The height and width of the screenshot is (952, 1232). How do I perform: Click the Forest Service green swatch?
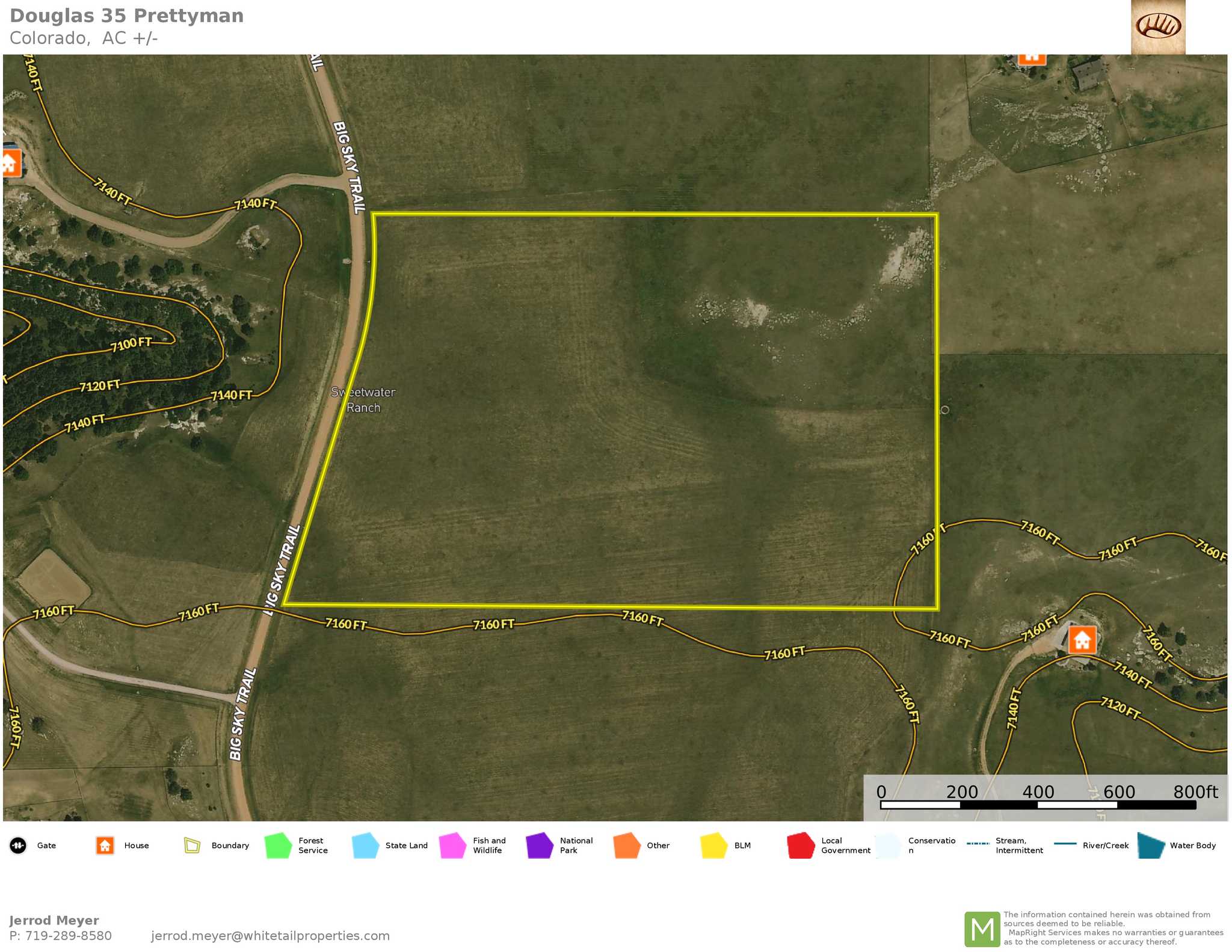(279, 846)
